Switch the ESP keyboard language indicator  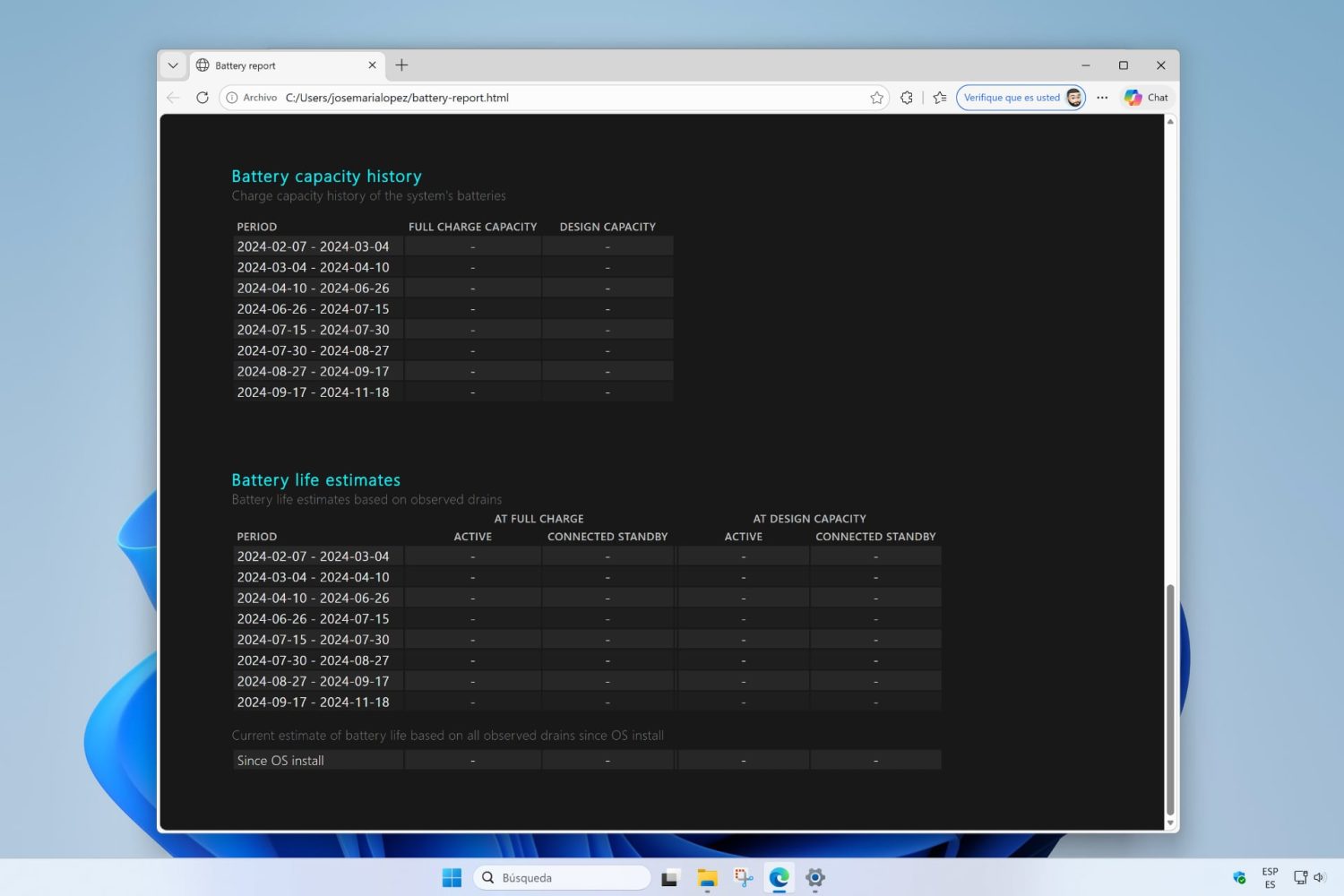[1270, 878]
